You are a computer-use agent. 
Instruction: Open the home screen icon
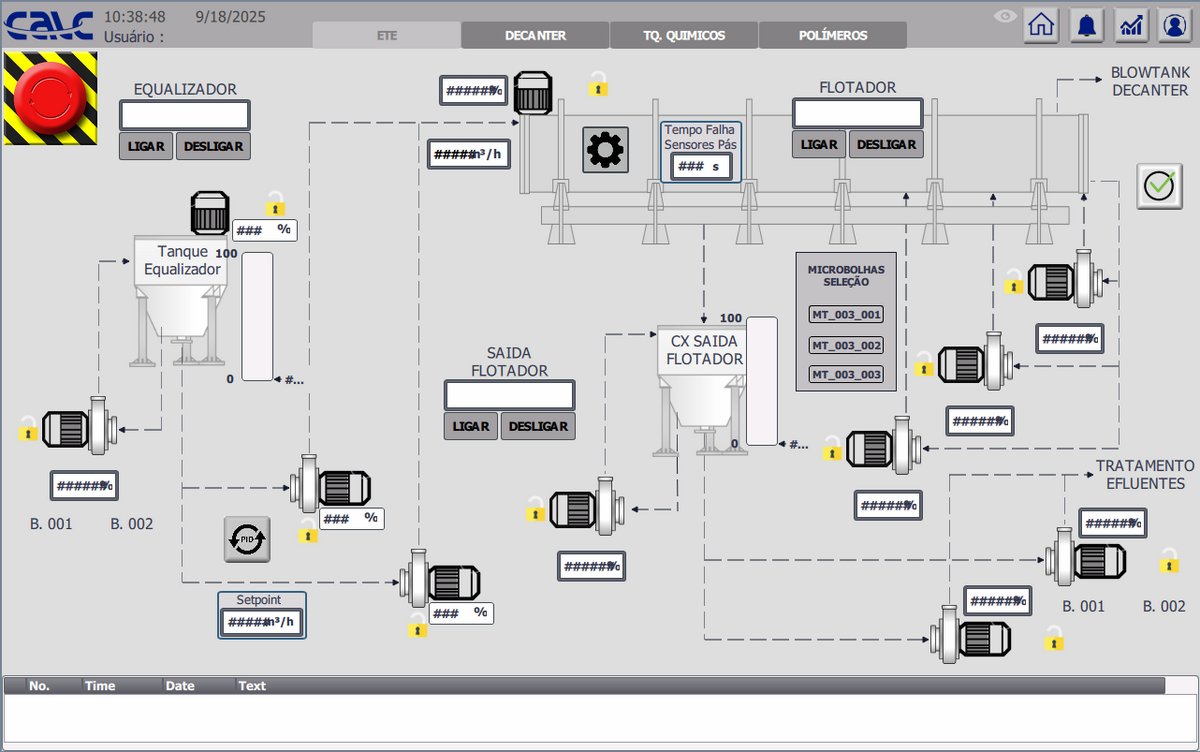[1041, 25]
